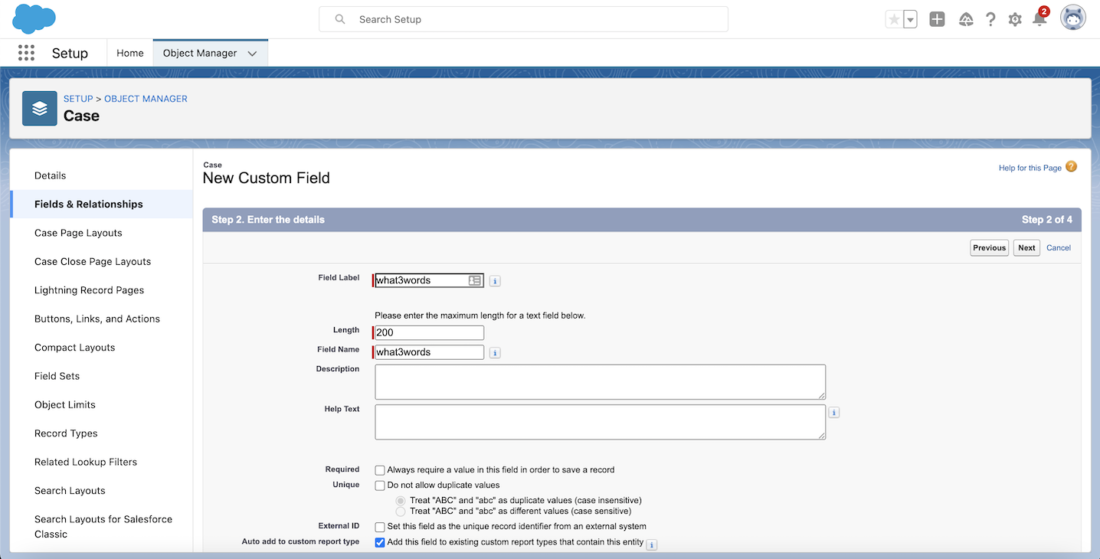Viewport: 1100px width, 559px height.
Task: Click the SETUP breadcrumb link
Action: pos(78,99)
